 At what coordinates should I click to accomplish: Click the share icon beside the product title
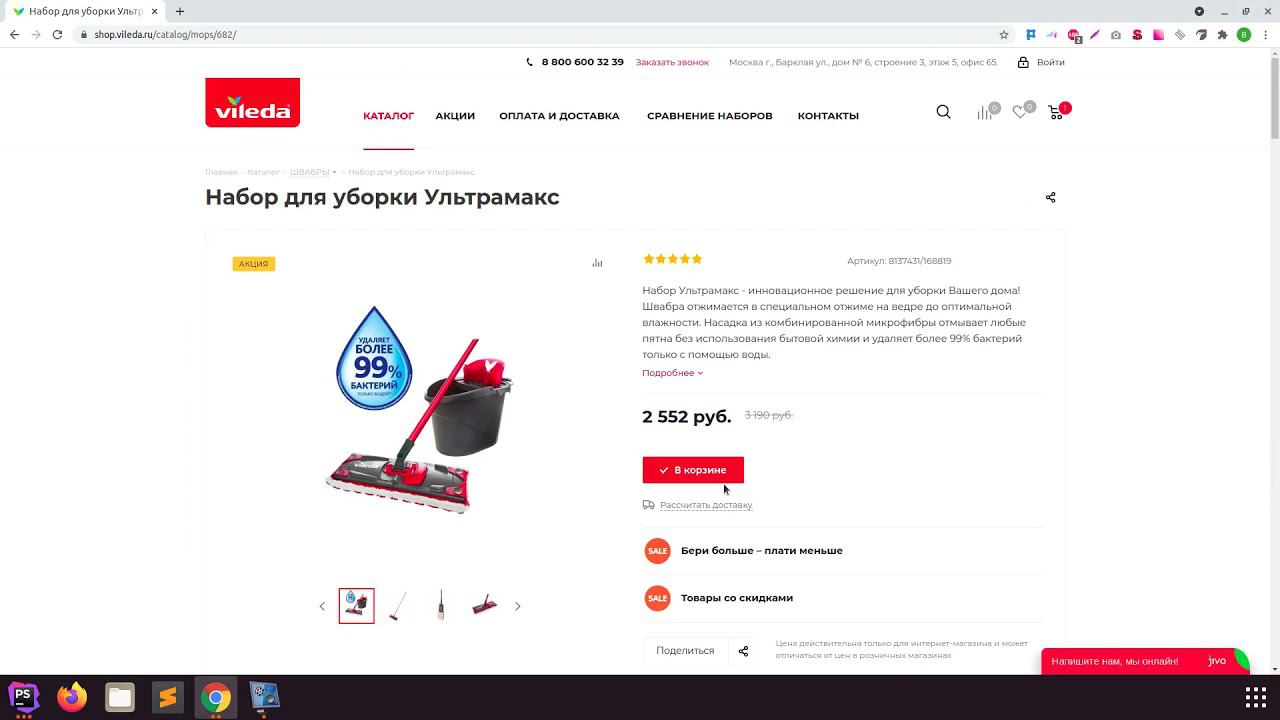pos(1050,197)
